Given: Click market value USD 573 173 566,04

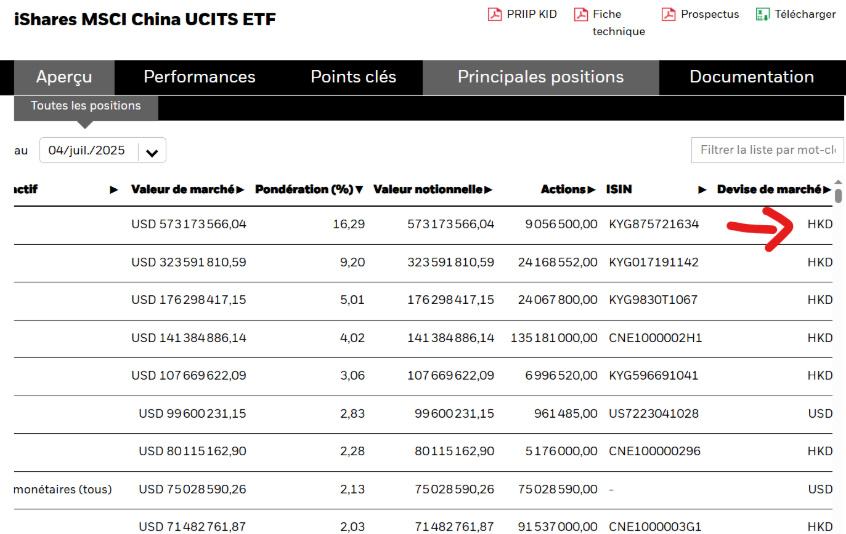Looking at the screenshot, I should coord(188,224).
